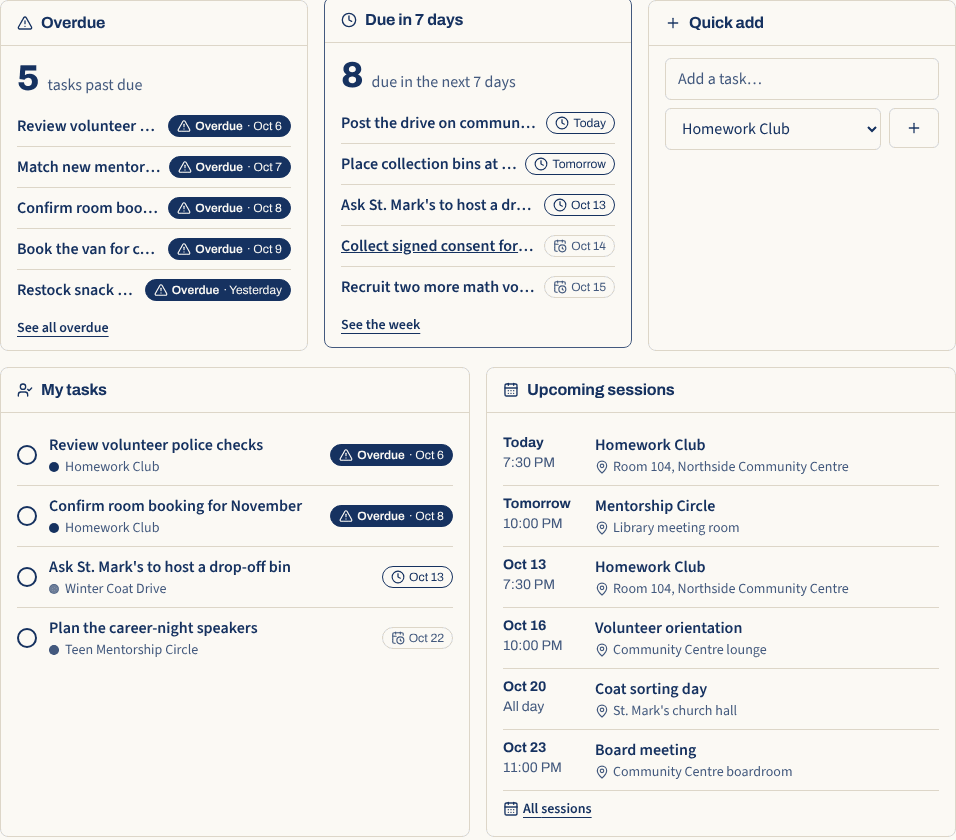956x840 pixels.
Task: Select the Coat sorting day session
Action: click(x=651, y=689)
